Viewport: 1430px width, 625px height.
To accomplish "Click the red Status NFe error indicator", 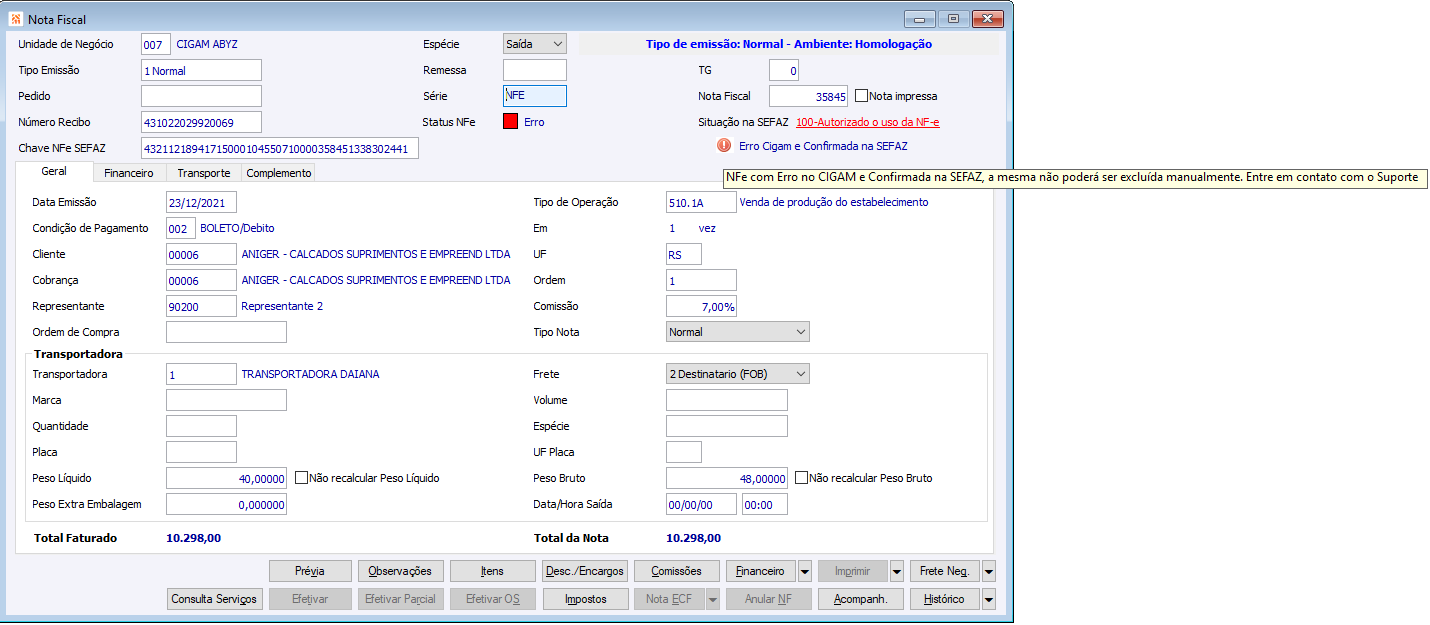I will click(x=510, y=122).
